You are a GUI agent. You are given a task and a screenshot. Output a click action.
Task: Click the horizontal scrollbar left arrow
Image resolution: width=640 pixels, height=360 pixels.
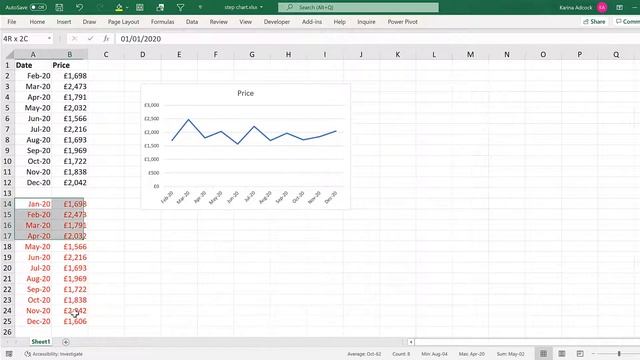(411, 342)
